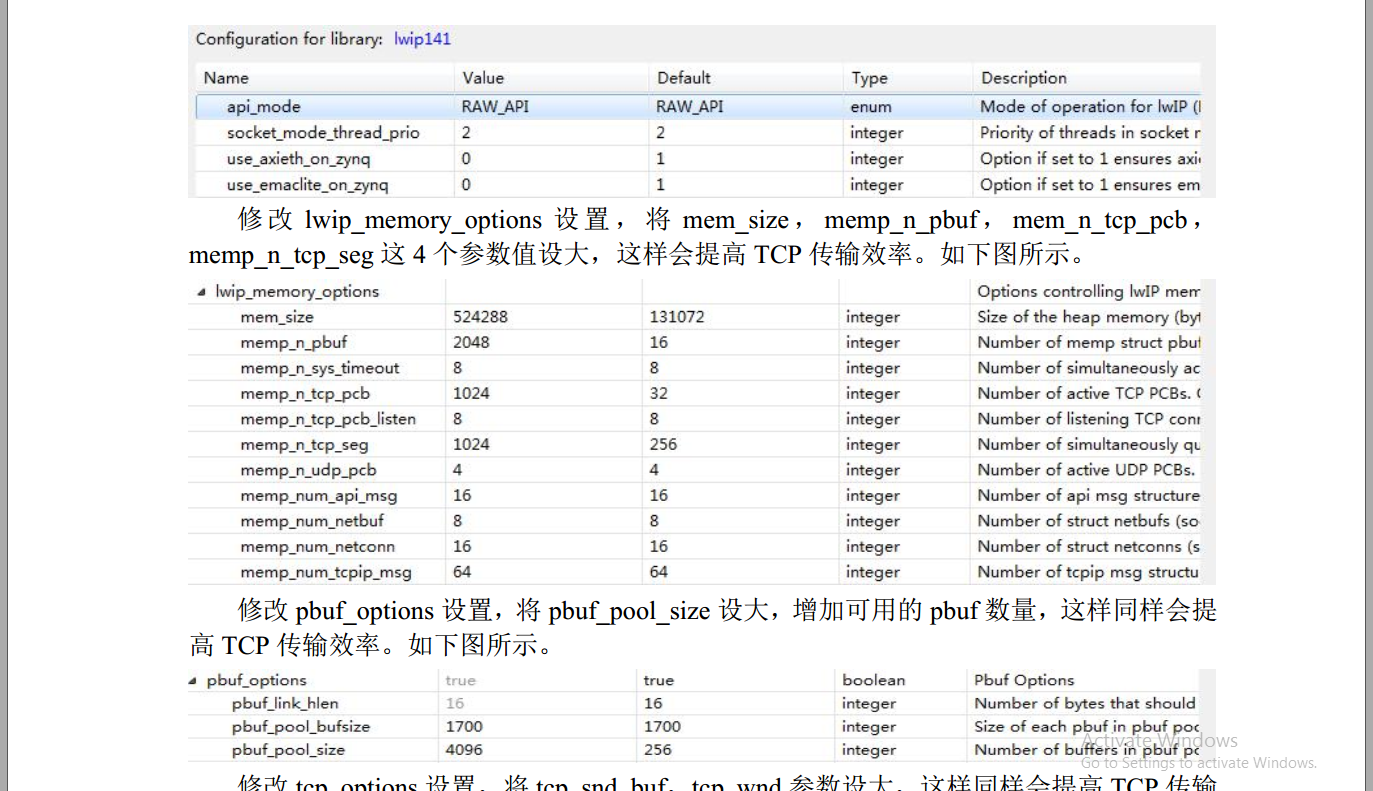
Task: Select the pbuf_pool_size row
Action: point(288,750)
